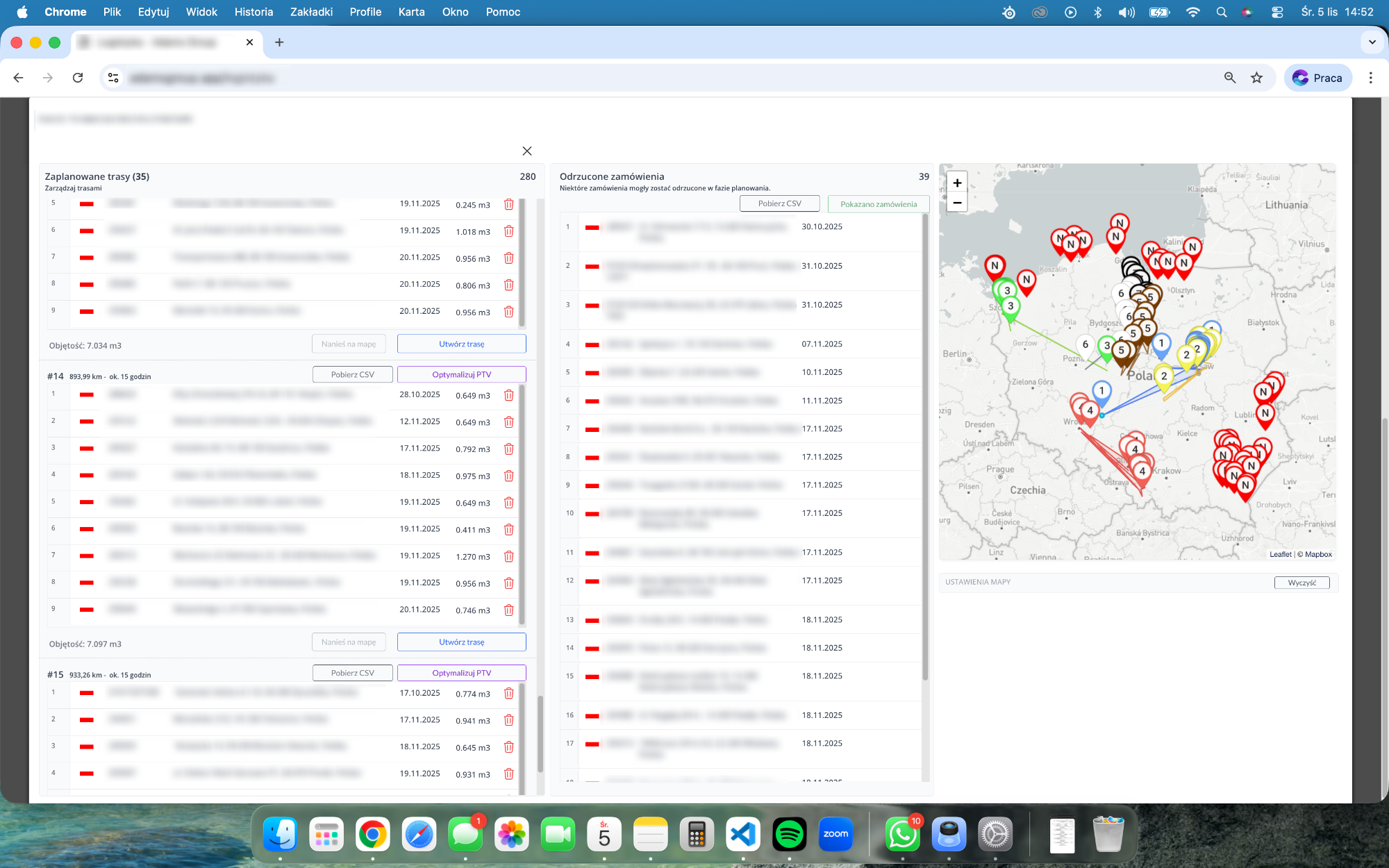Image resolution: width=1389 pixels, height=868 pixels.
Task: Click Optymalizuj PTV for route #14
Action: coord(461,374)
